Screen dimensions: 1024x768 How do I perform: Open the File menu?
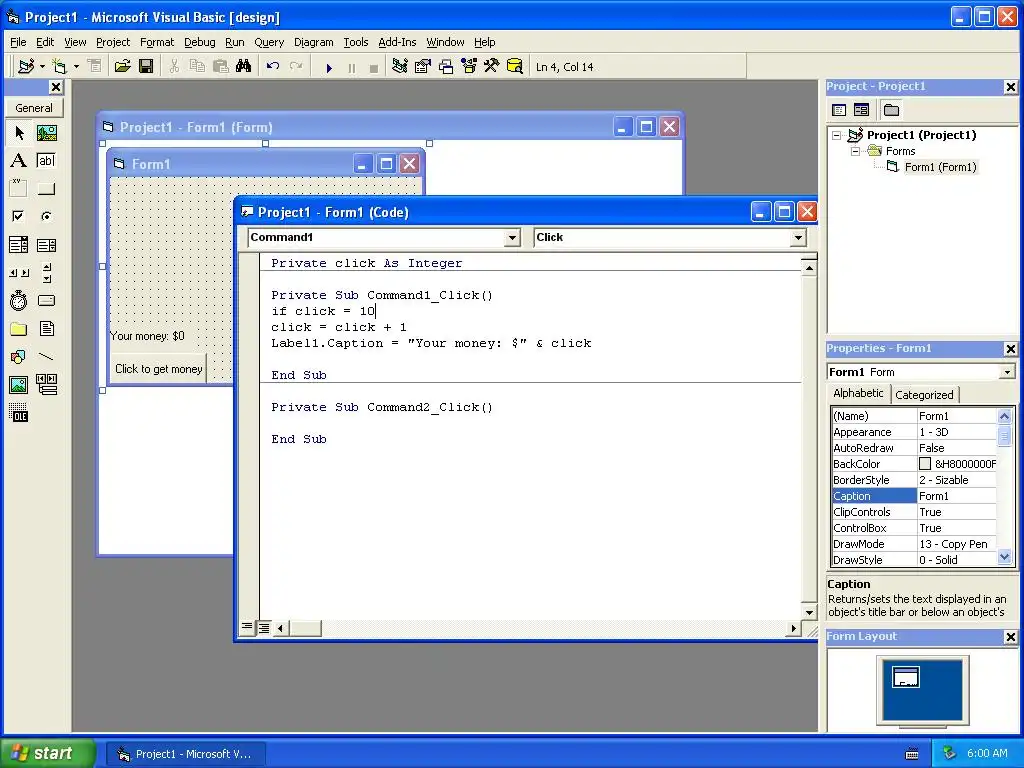tap(18, 42)
